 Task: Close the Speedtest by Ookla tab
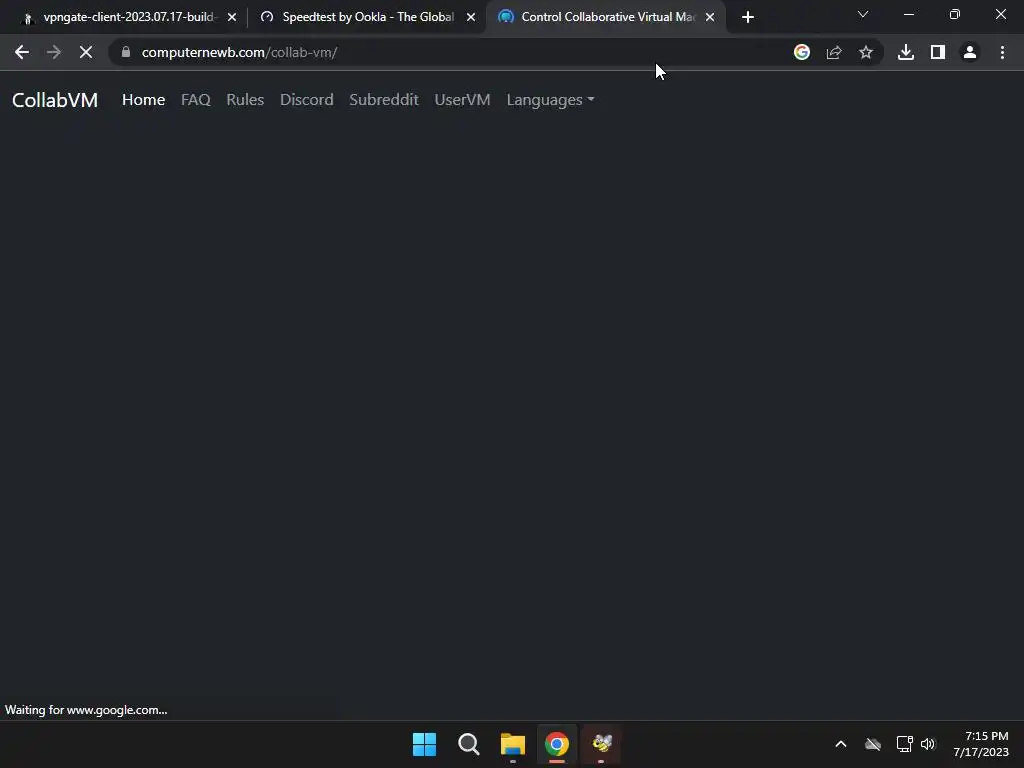pos(471,17)
